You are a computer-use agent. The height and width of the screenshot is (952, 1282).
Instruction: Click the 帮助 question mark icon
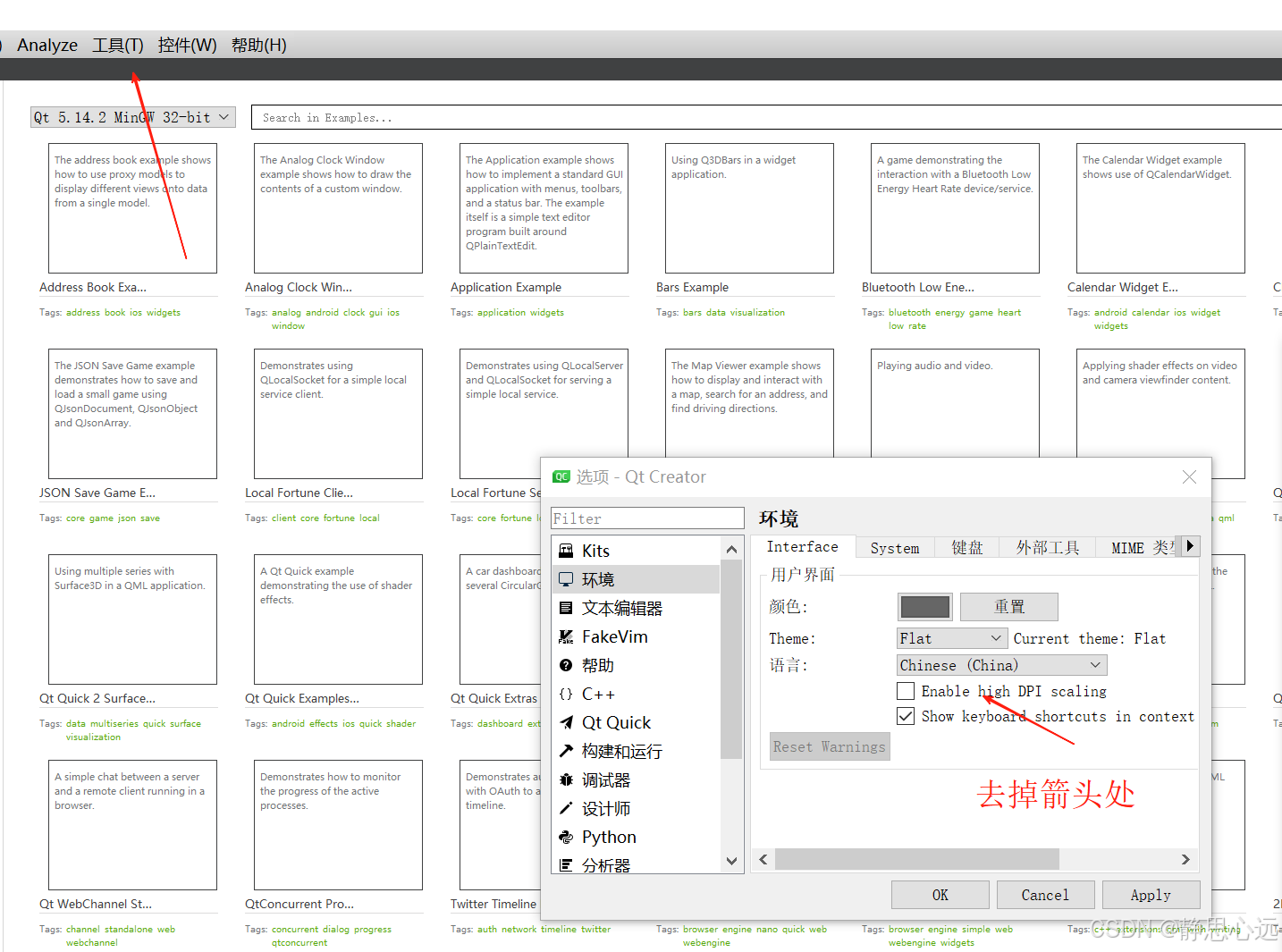coord(566,665)
